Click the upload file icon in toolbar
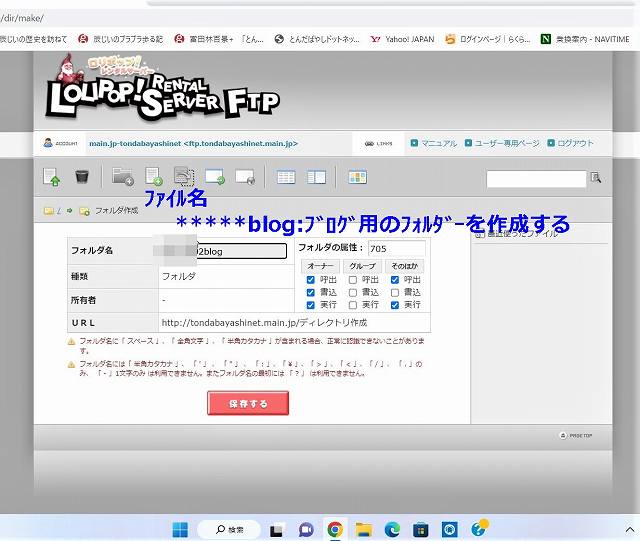640x541 pixels. click(51, 178)
